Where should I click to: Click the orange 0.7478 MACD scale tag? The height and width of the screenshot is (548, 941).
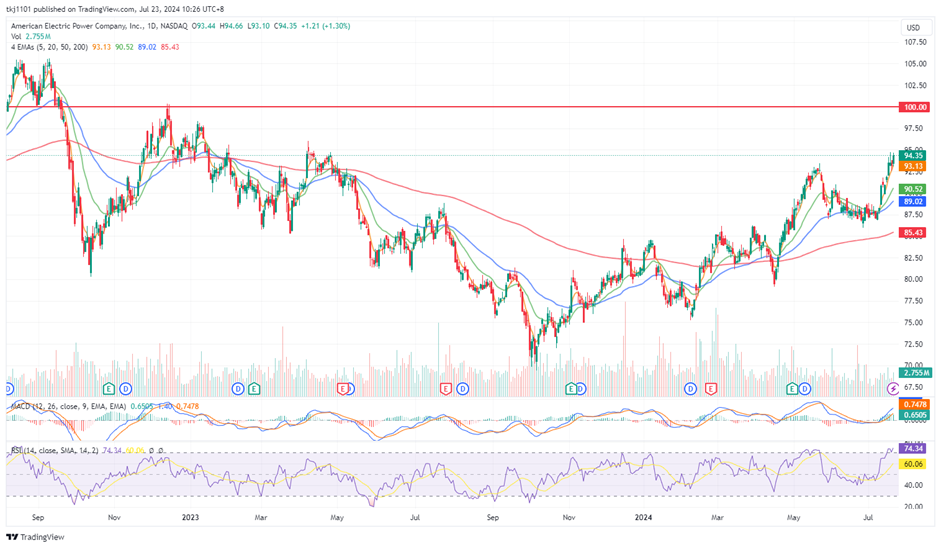tap(915, 405)
